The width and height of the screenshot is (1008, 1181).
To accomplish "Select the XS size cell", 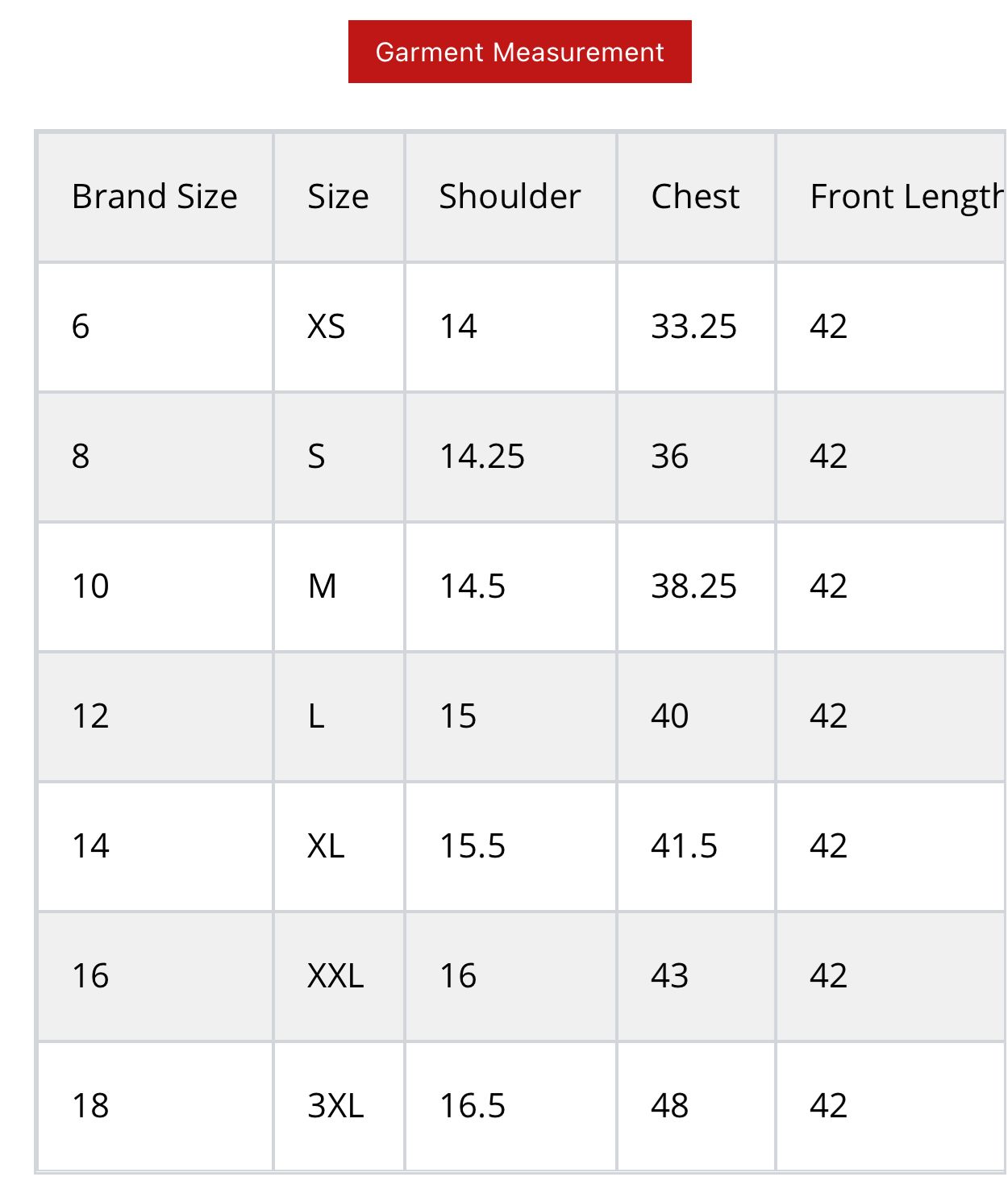I will tap(326, 327).
